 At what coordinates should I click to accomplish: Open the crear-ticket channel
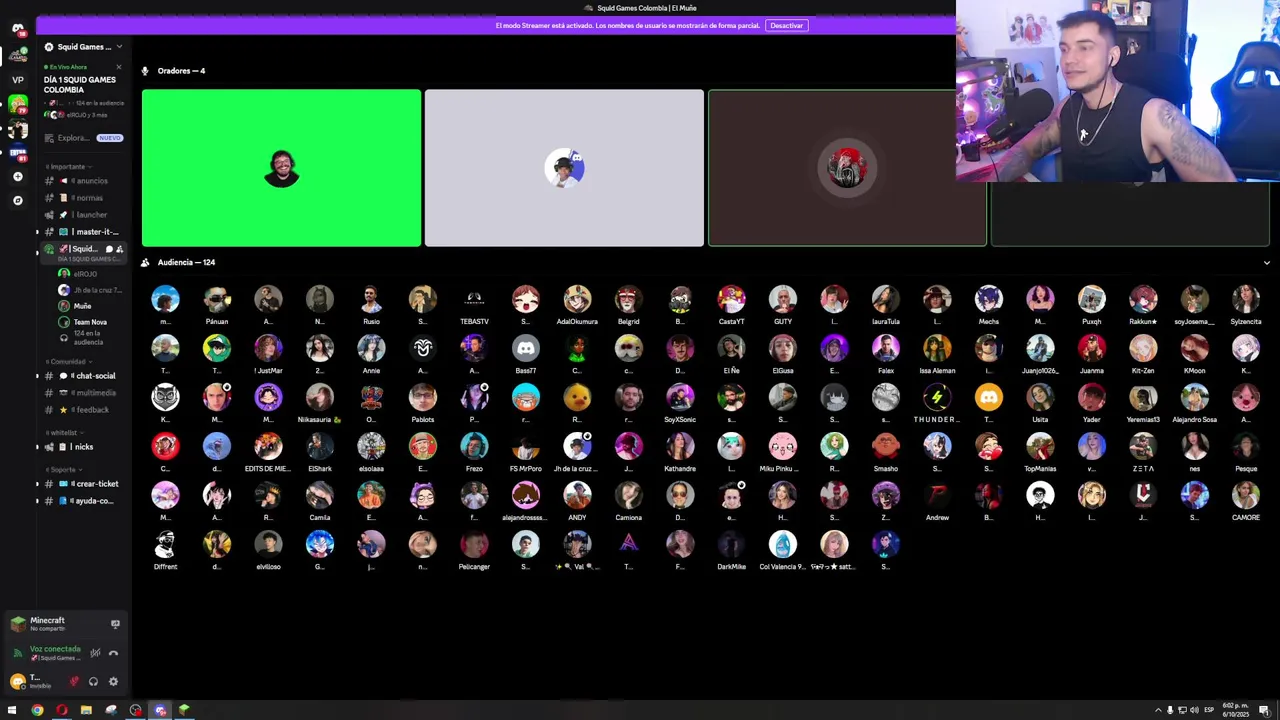point(83,484)
